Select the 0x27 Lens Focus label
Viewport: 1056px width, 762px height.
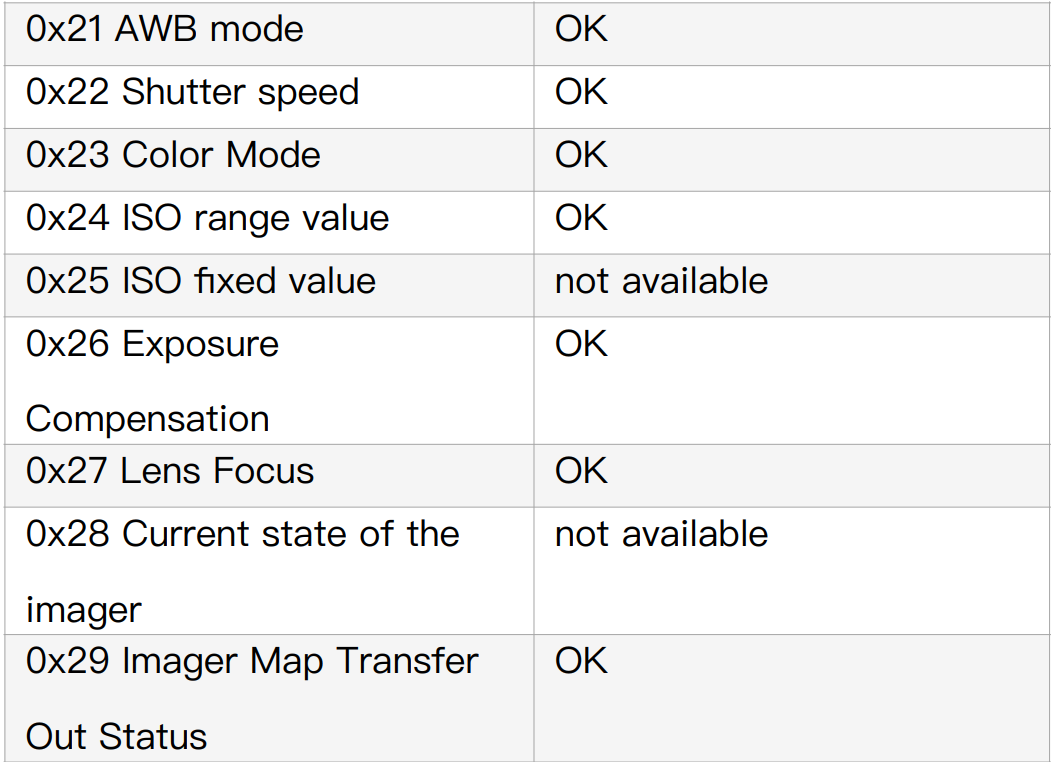[x=170, y=471]
